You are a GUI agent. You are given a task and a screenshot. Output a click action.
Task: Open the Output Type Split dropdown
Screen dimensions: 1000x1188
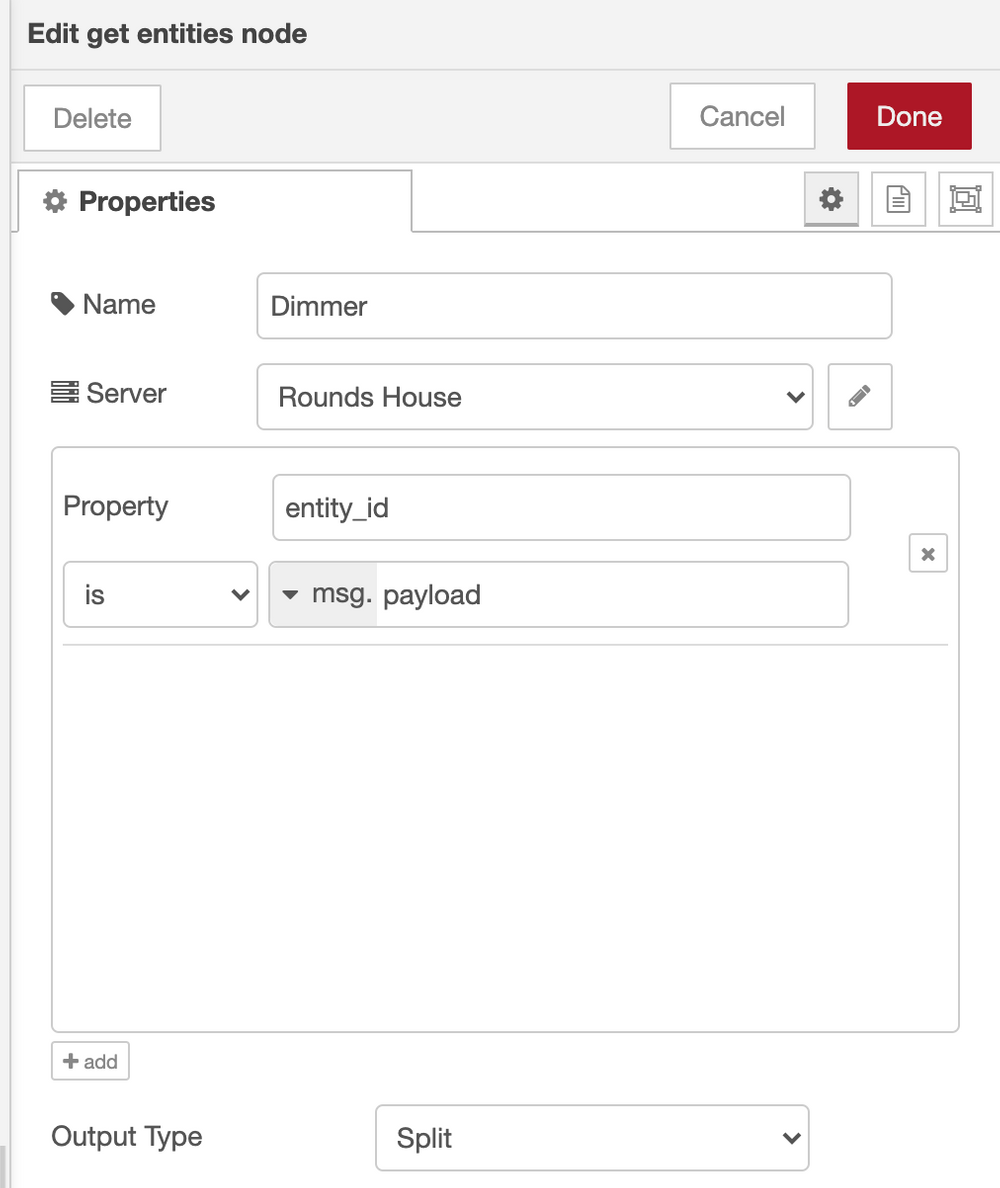click(x=591, y=1137)
